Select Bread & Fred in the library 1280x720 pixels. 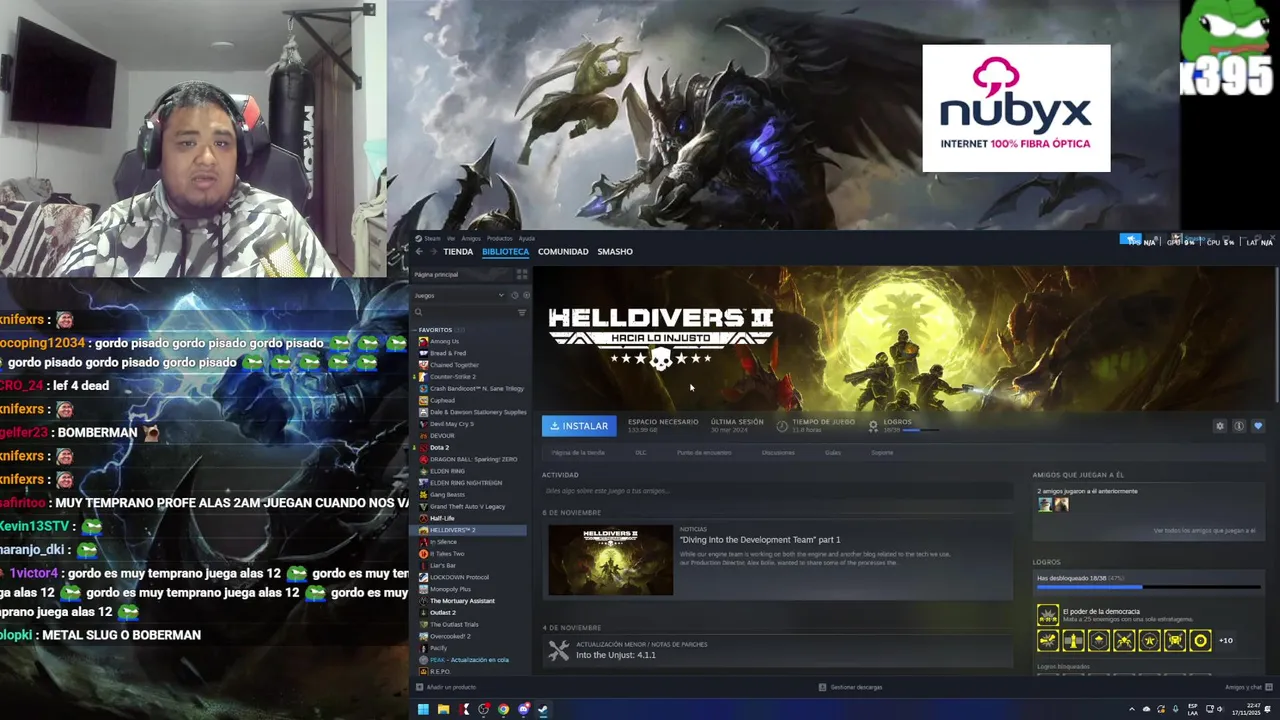(x=447, y=353)
